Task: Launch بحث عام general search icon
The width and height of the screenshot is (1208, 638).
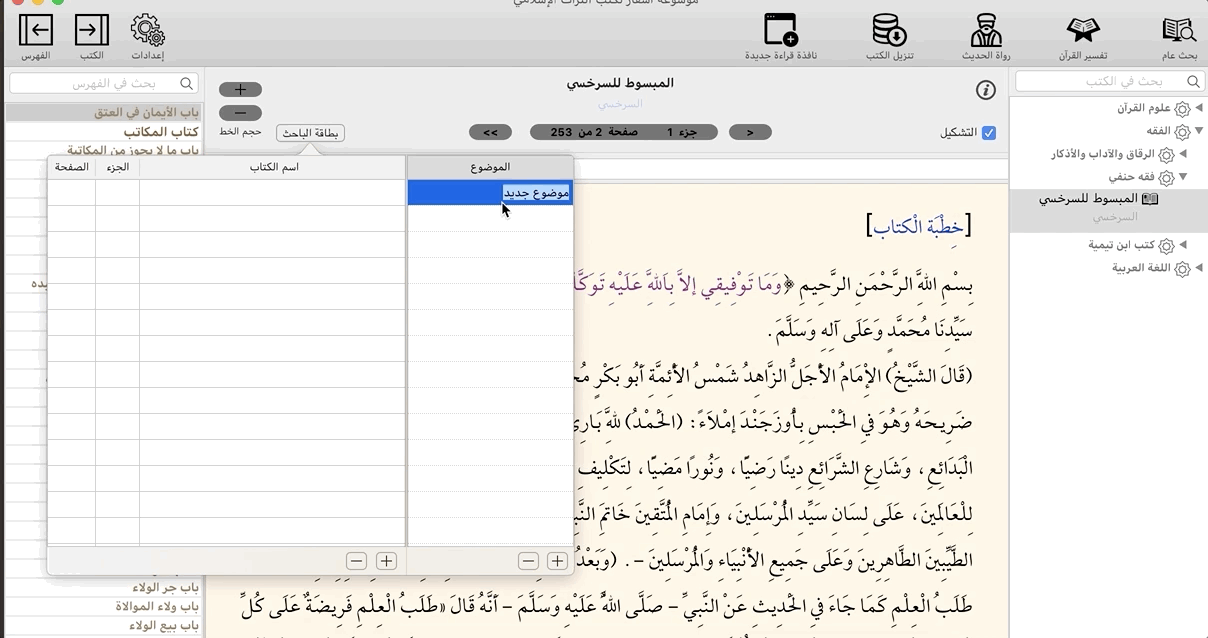Action: pyautogui.click(x=1180, y=30)
